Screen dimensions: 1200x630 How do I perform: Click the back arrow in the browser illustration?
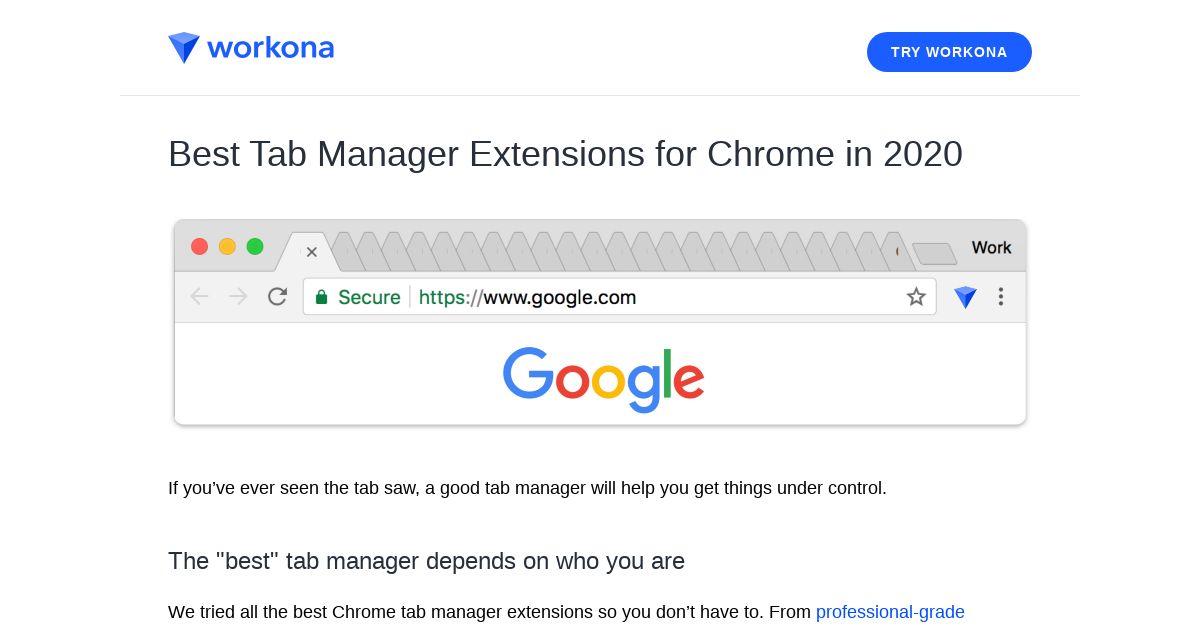point(200,296)
